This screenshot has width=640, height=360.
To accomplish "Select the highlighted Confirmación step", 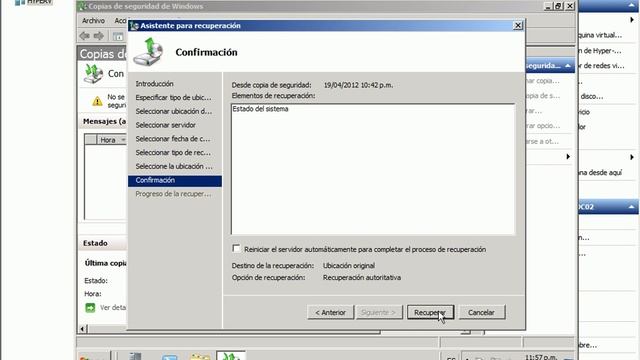I will click(x=175, y=180).
